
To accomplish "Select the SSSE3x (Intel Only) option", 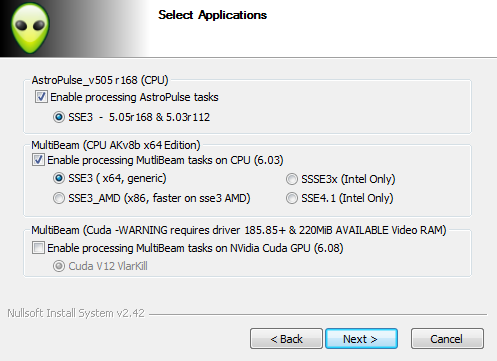I will click(292, 179).
